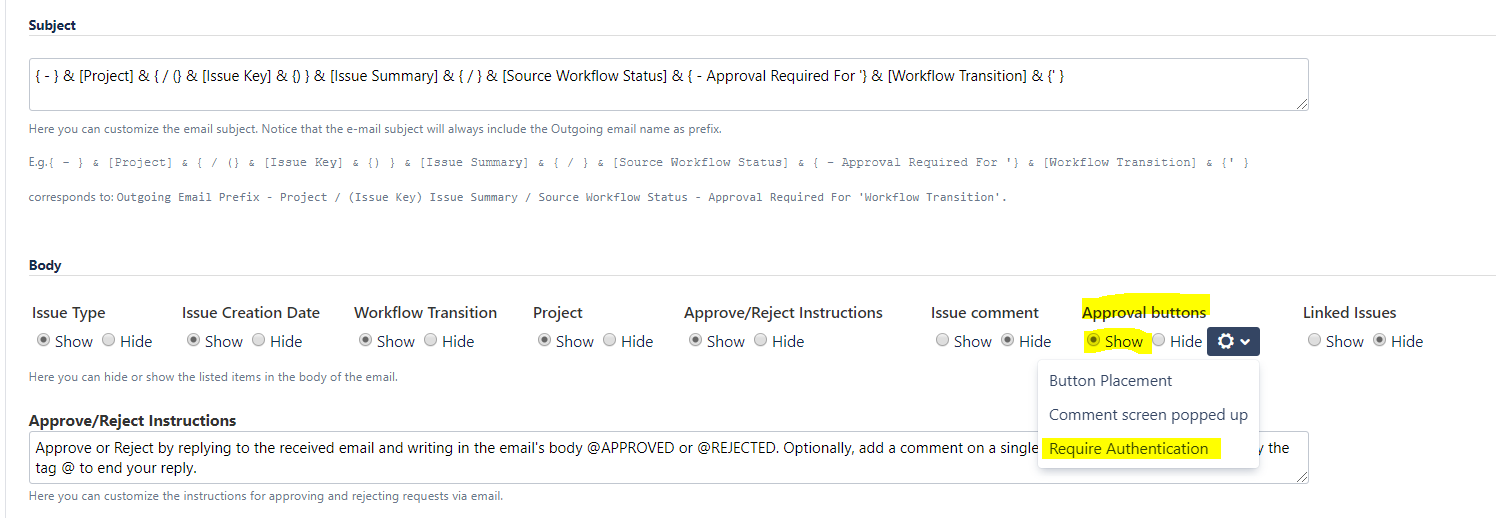Select Hide for Issue Creation Date

click(x=259, y=341)
